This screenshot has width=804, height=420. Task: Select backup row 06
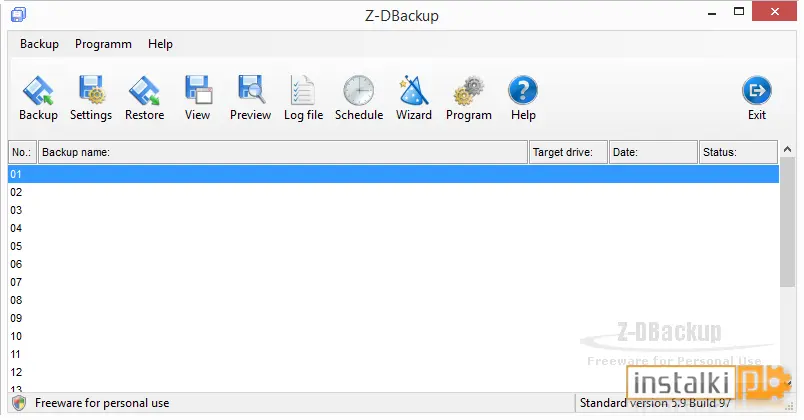tap(393, 264)
